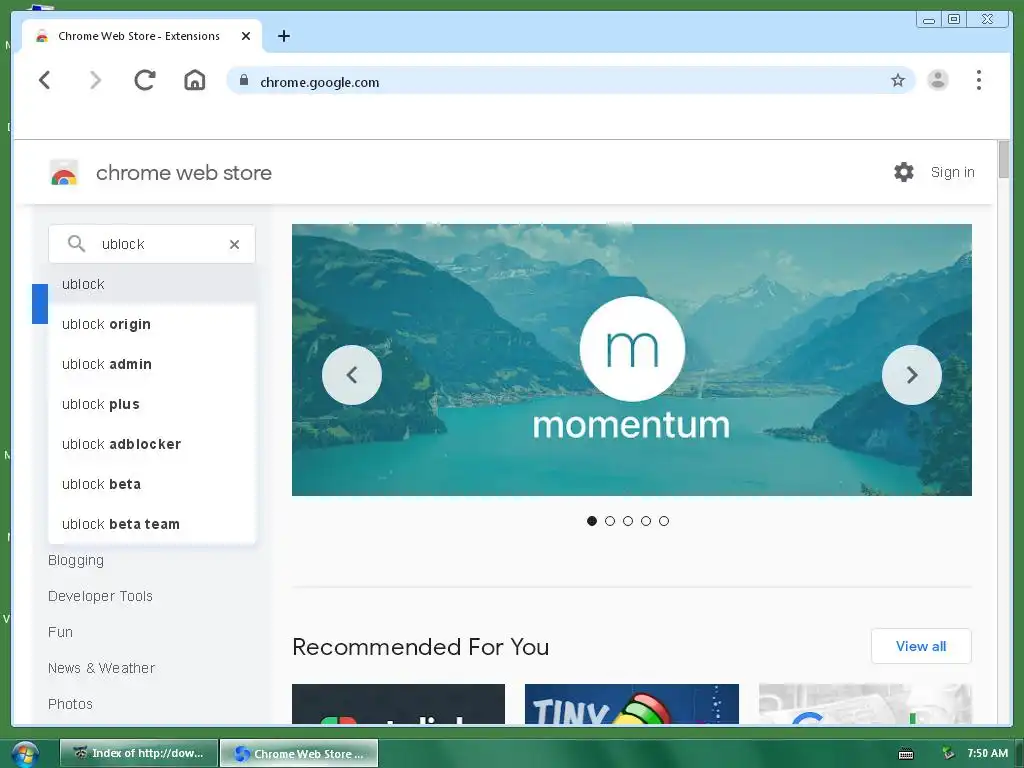Click the momentum banner image
The height and width of the screenshot is (768, 1024).
pyautogui.click(x=632, y=360)
